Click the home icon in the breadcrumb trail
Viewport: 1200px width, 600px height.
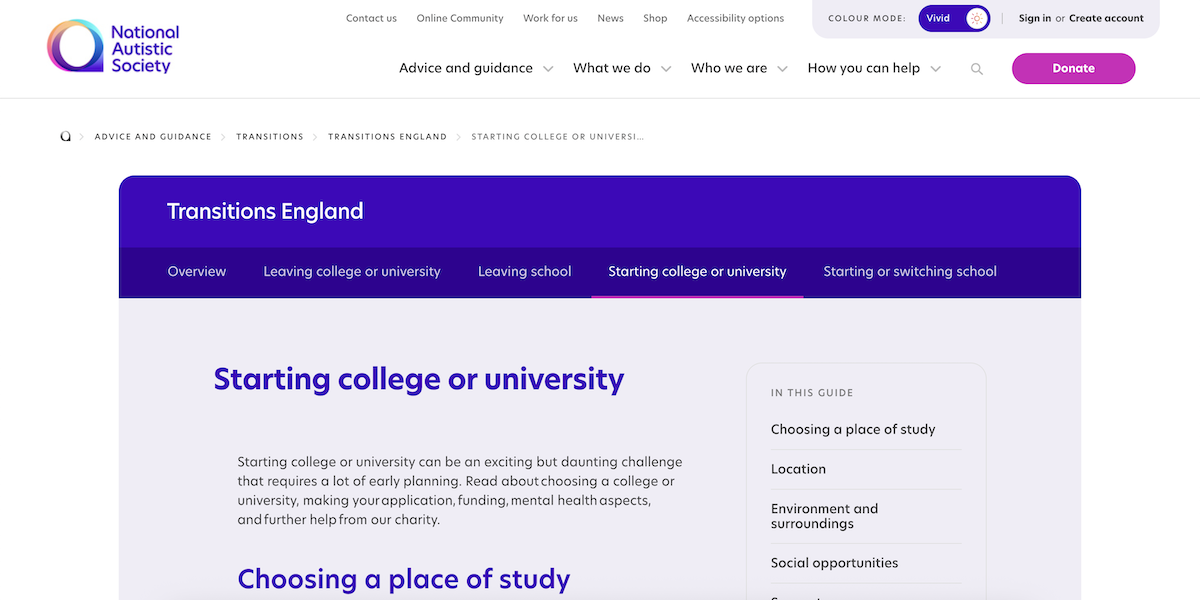(x=65, y=135)
